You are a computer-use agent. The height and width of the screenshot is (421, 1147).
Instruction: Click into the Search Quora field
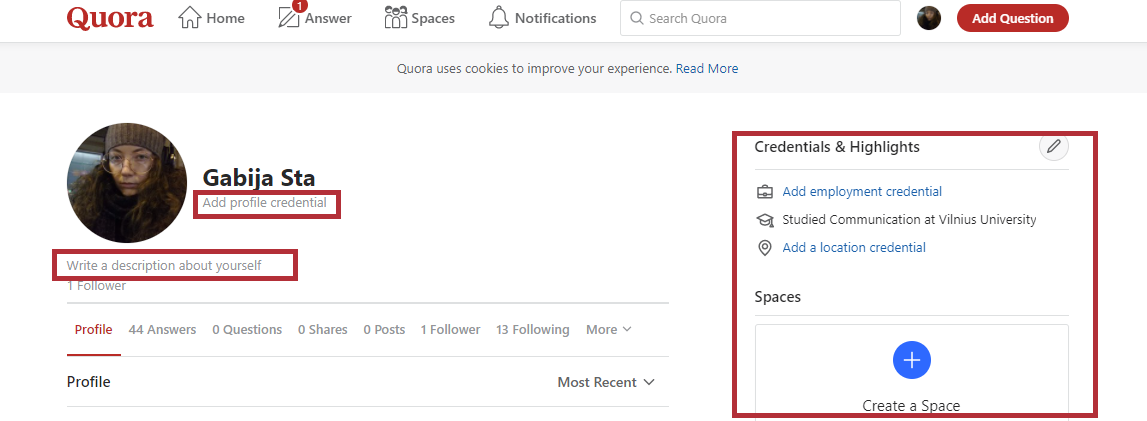760,18
